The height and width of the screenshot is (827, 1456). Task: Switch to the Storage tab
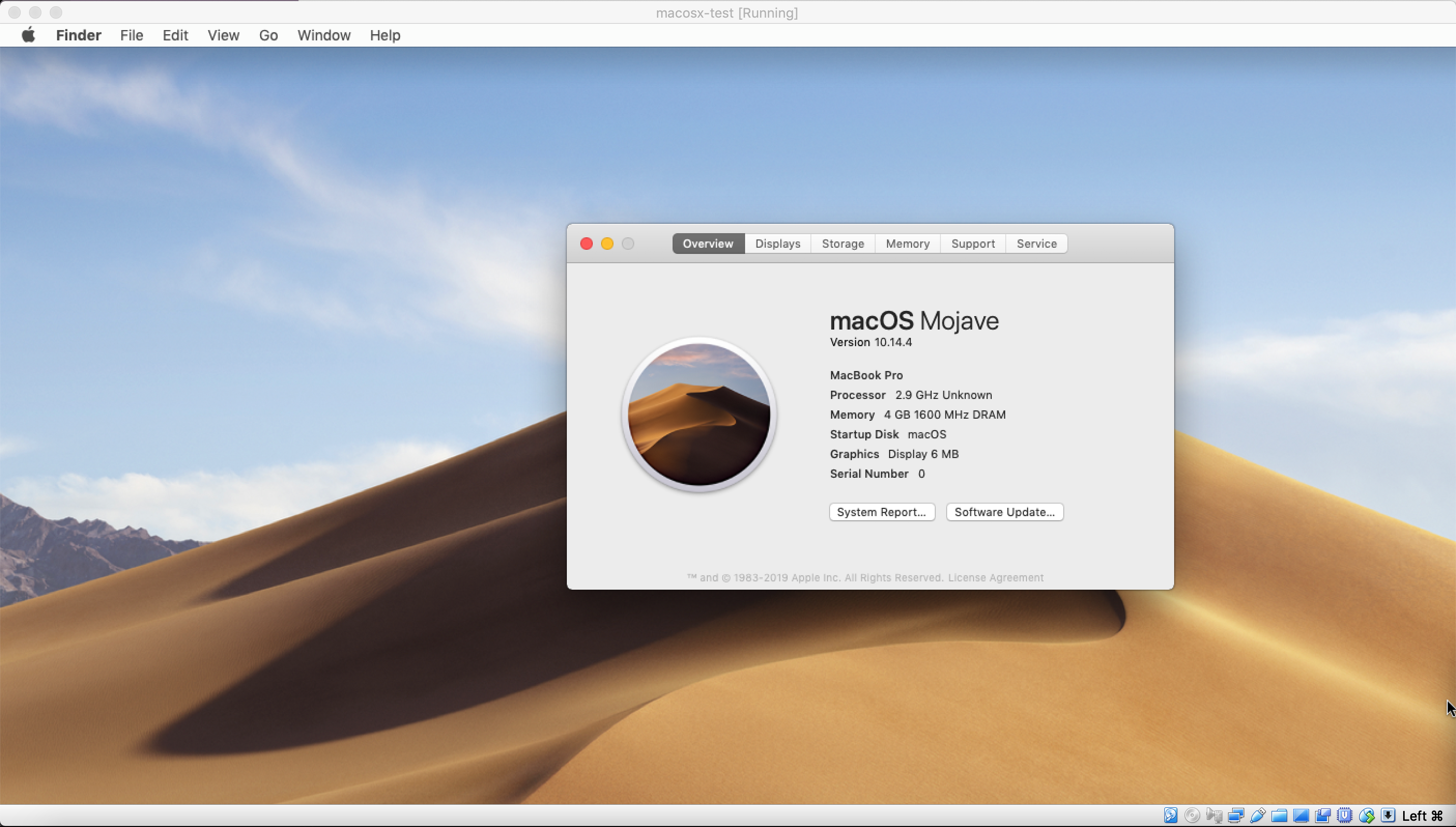843,244
